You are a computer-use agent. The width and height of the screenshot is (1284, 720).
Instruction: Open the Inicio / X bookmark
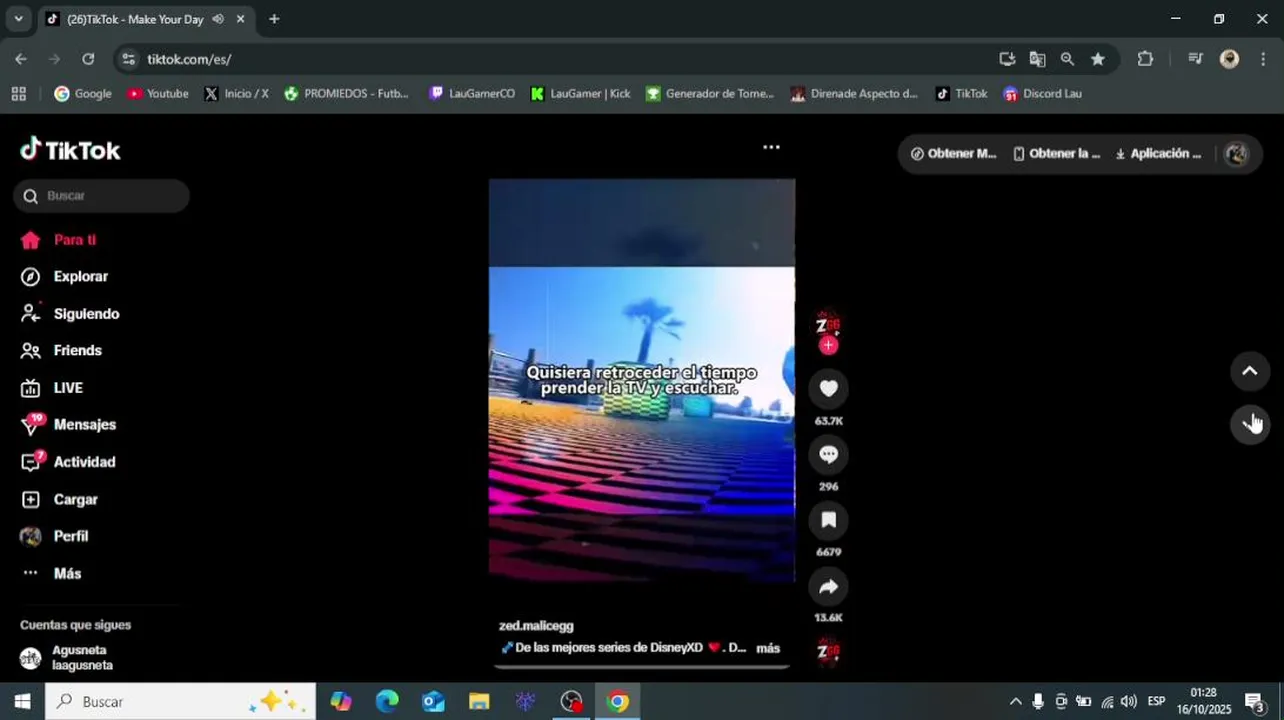tap(236, 94)
